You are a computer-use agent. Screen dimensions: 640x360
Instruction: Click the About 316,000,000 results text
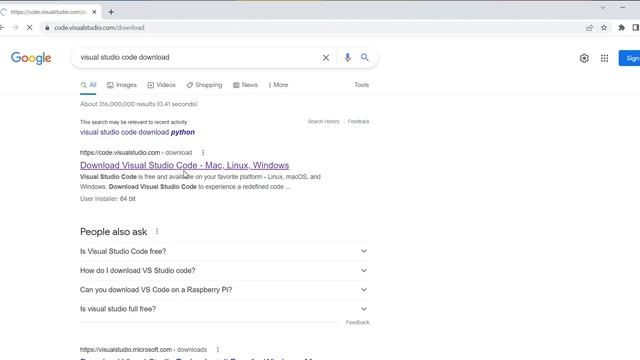point(139,104)
